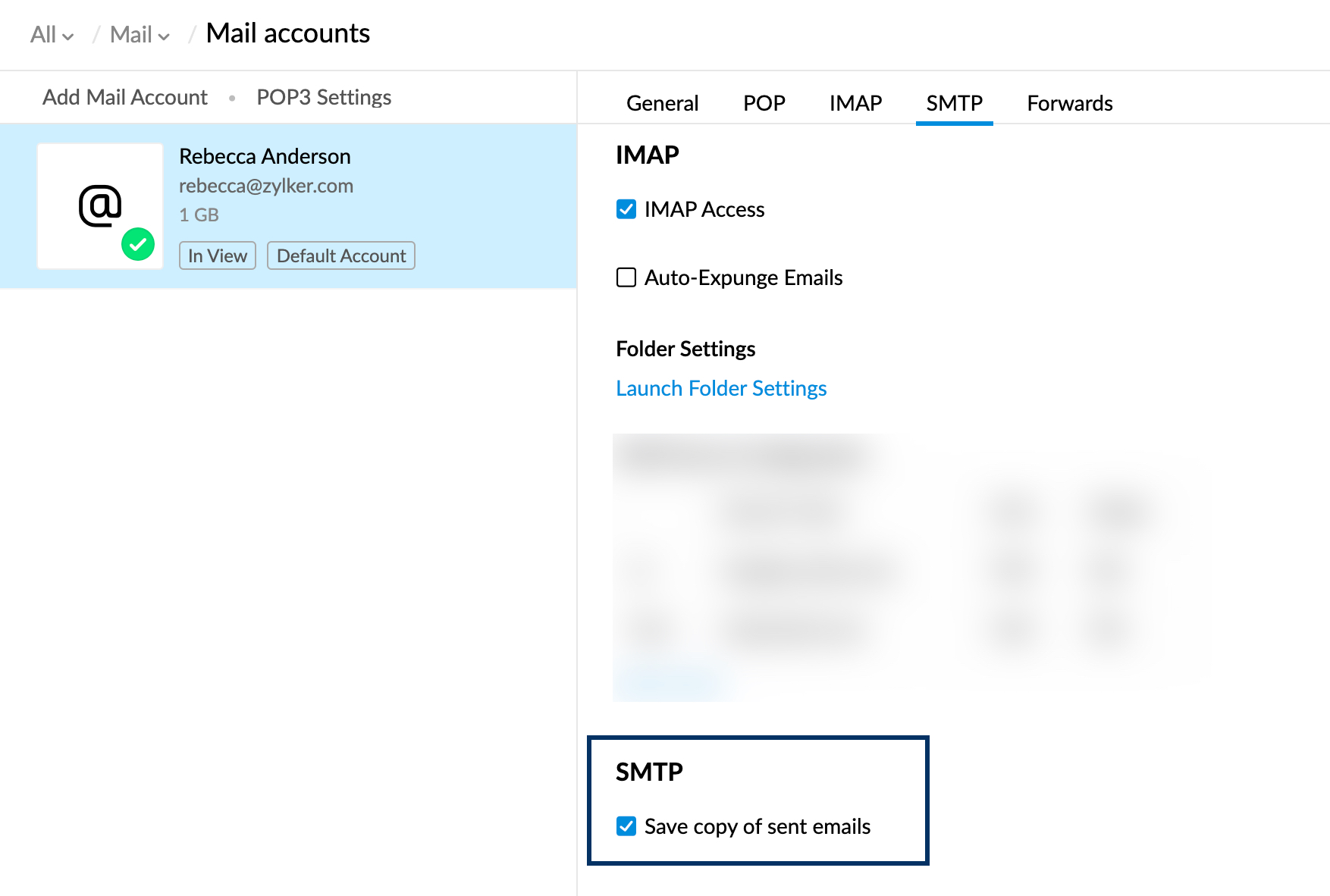Click the SMTP tab
Image resolution: width=1330 pixels, height=896 pixels.
click(x=954, y=103)
